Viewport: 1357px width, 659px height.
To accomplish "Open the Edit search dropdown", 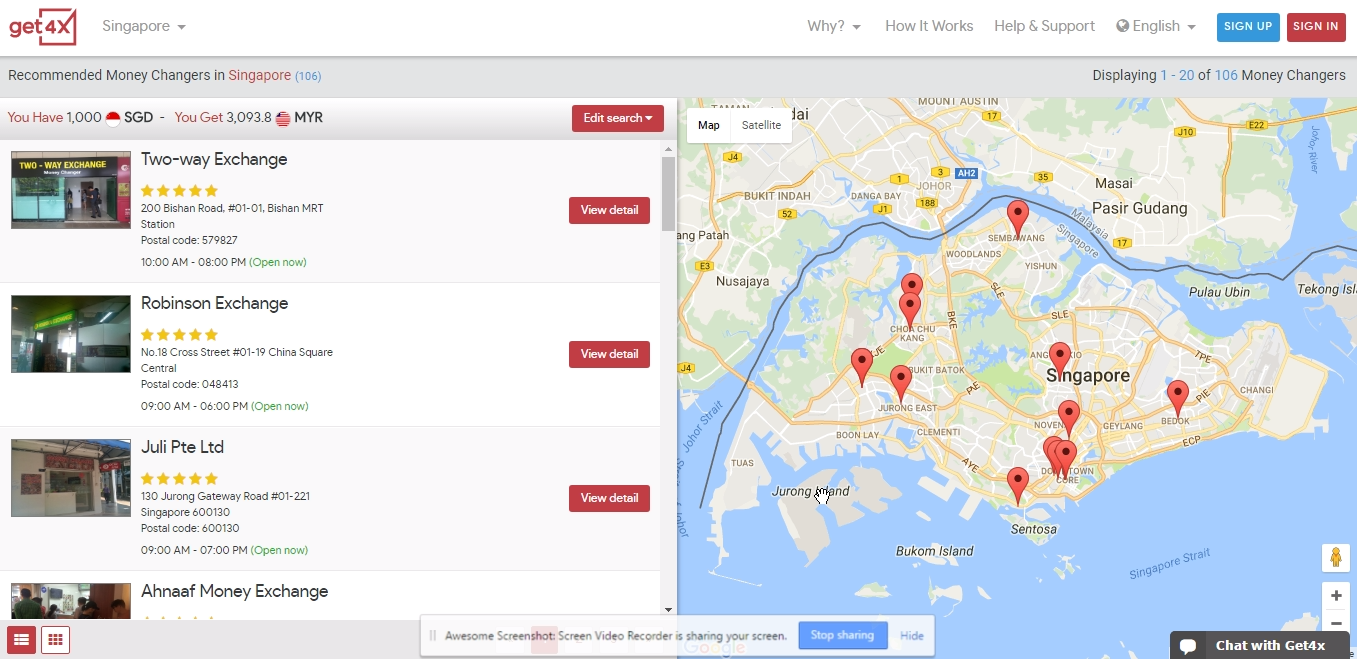I will pyautogui.click(x=618, y=118).
